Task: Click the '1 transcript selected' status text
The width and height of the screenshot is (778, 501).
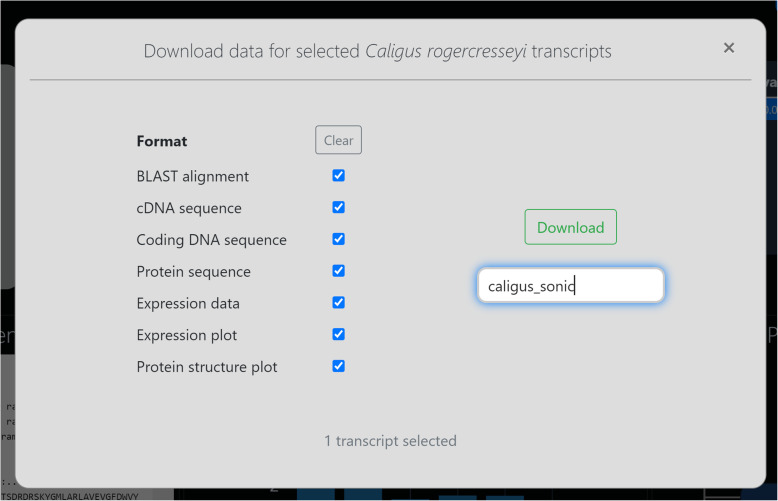Action: [x=390, y=441]
